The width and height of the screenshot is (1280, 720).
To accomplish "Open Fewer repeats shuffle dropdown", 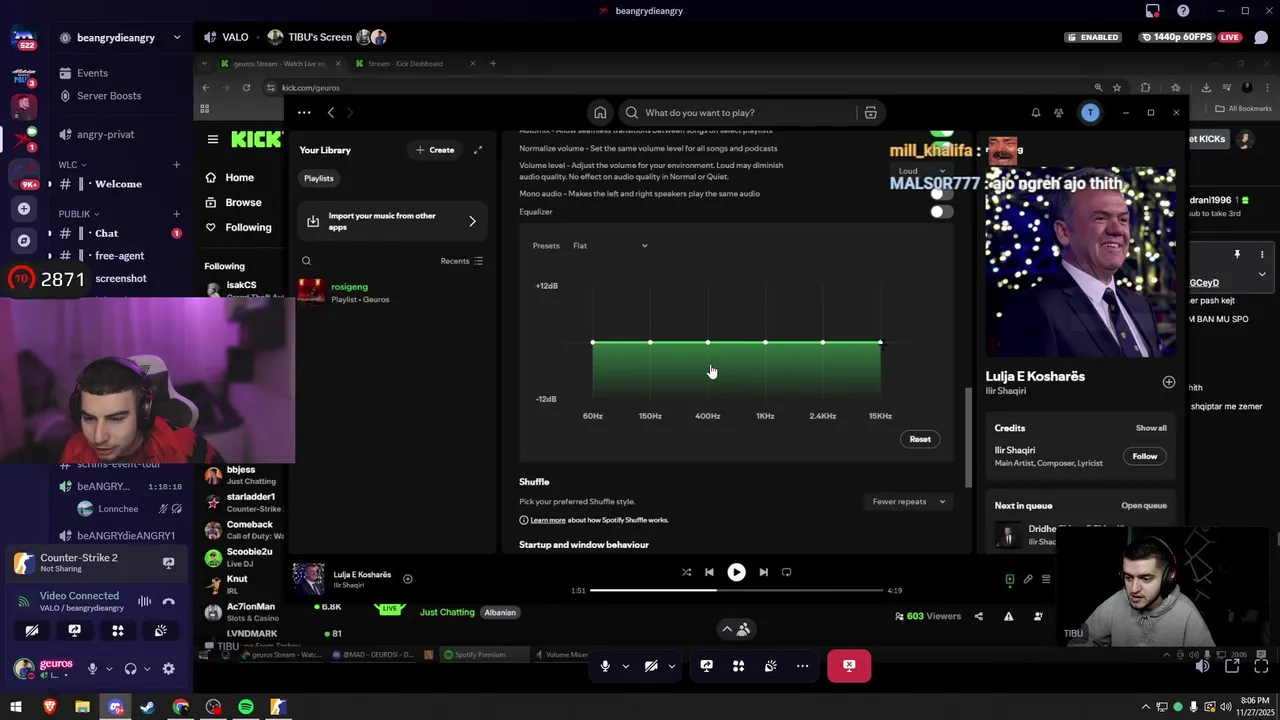I will [x=908, y=502].
